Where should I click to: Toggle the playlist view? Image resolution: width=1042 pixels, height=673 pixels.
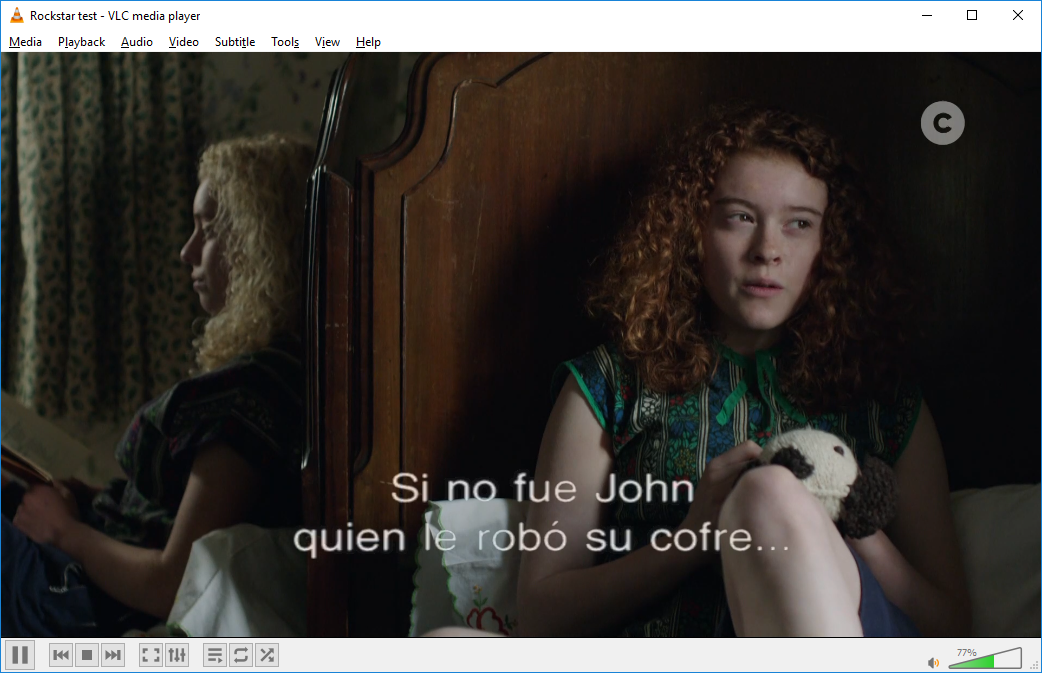click(215, 655)
